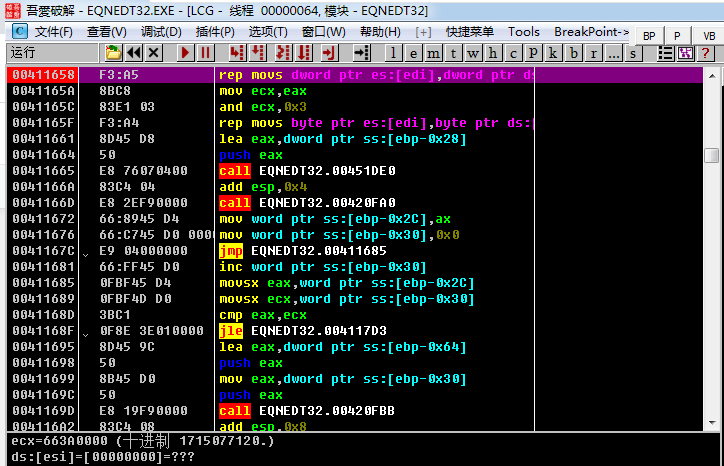Open the 插件(P) menu

point(215,32)
